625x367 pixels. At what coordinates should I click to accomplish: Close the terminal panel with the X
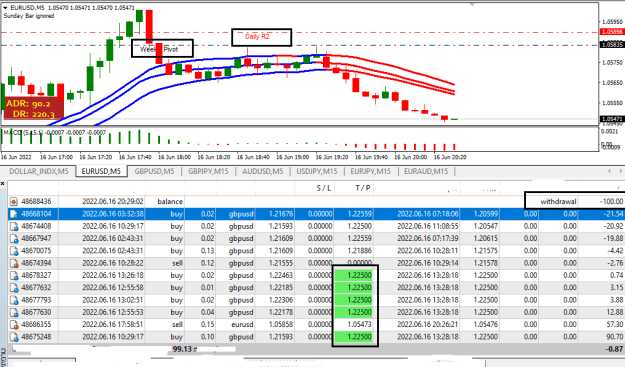click(2, 184)
